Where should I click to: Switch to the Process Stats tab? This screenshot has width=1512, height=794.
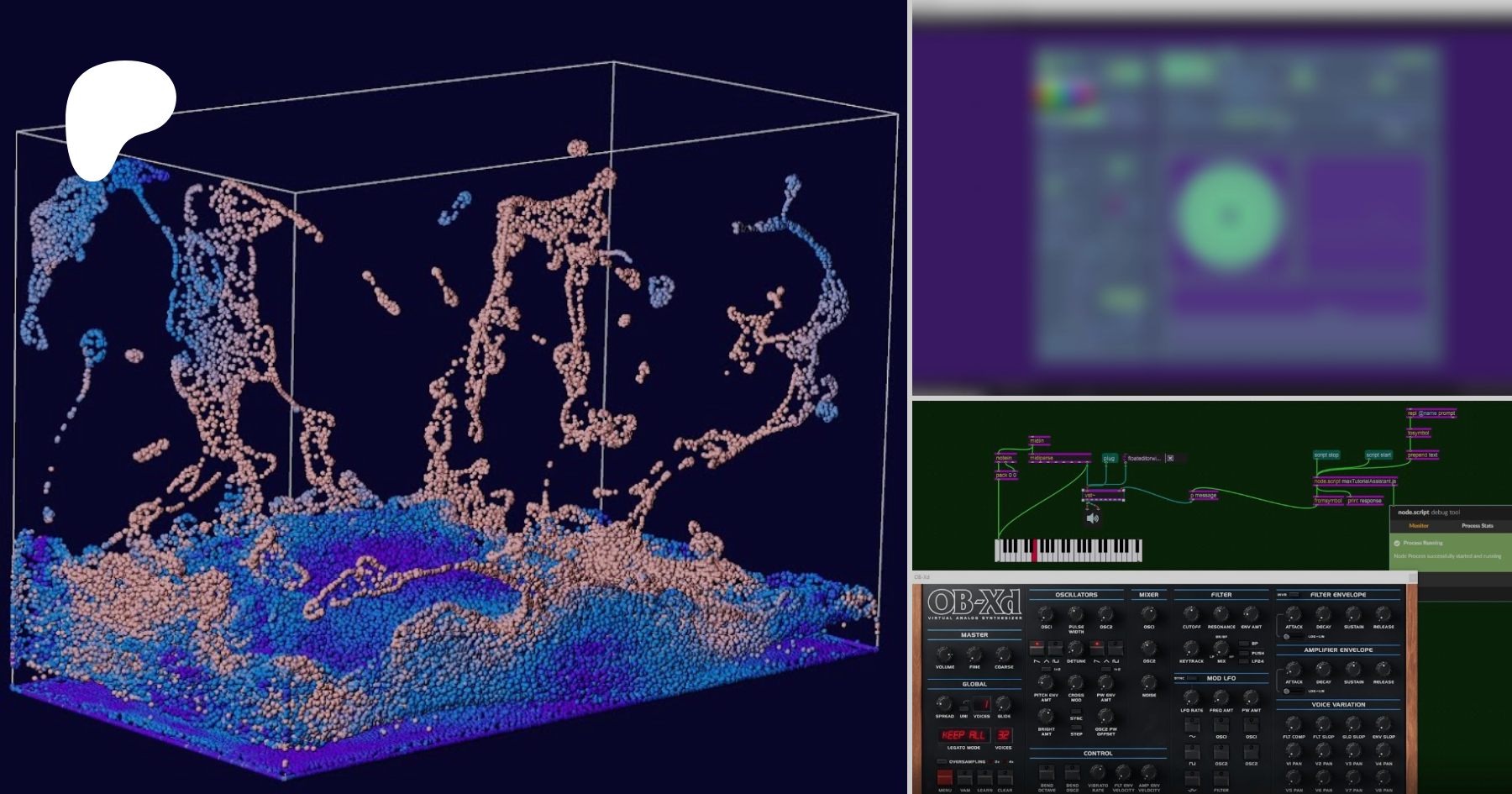pos(1477,526)
